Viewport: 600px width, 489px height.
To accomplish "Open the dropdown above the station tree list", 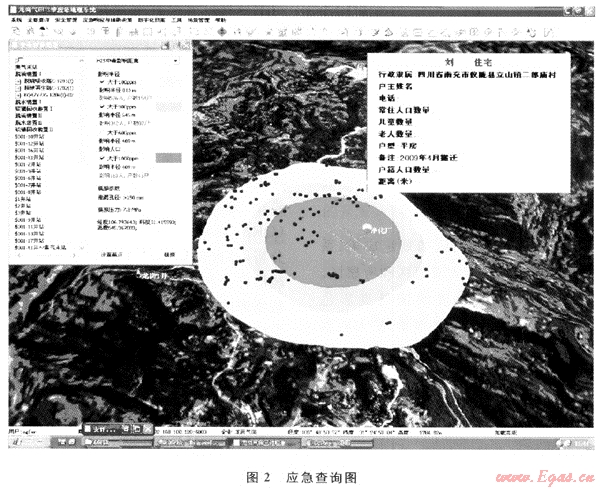I will (78, 62).
